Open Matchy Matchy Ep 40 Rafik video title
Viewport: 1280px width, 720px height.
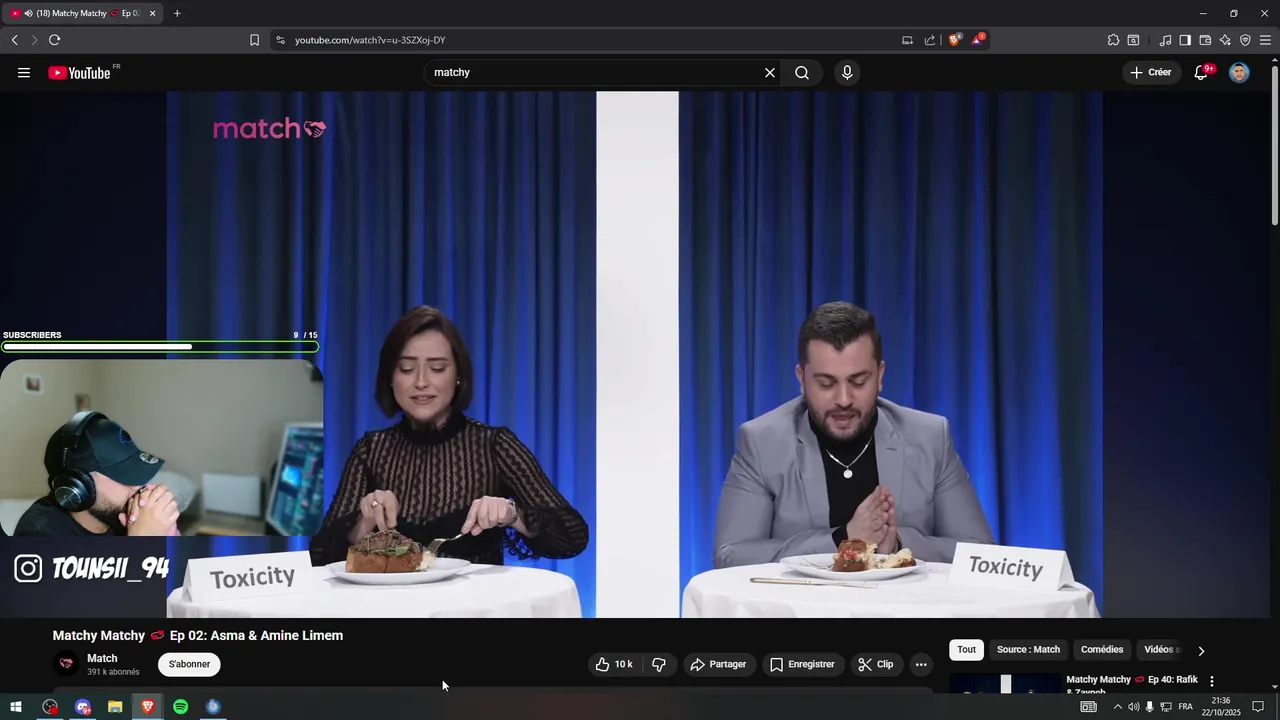[1131, 684]
